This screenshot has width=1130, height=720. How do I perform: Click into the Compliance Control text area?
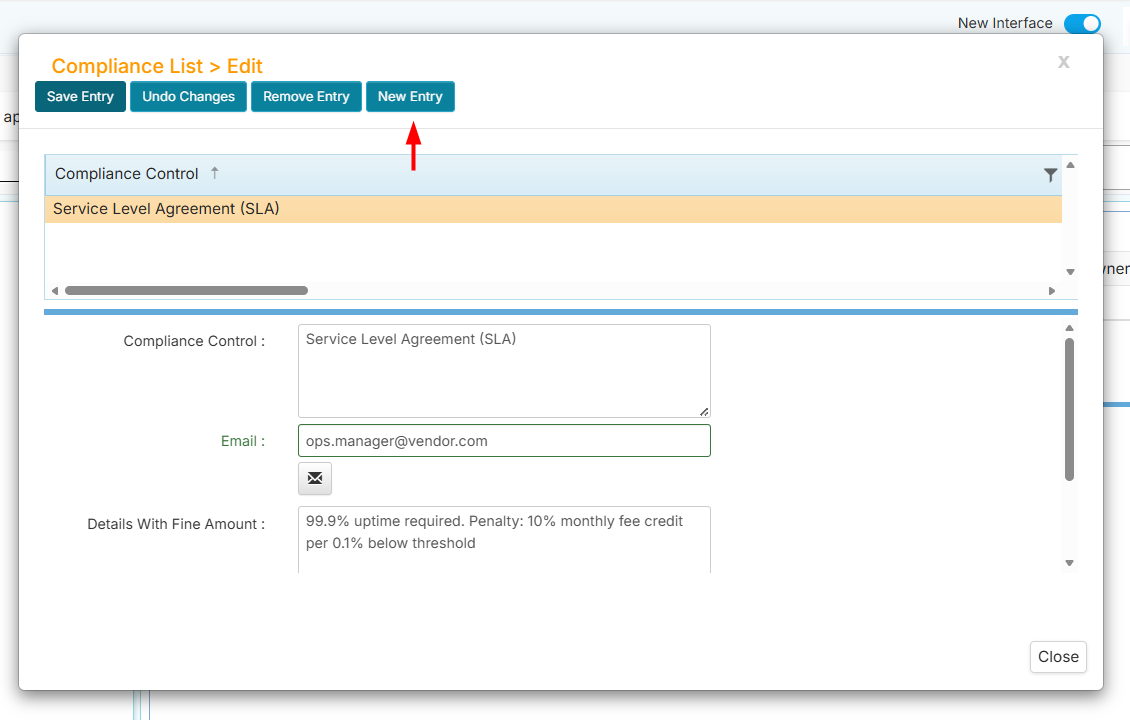[x=504, y=371]
